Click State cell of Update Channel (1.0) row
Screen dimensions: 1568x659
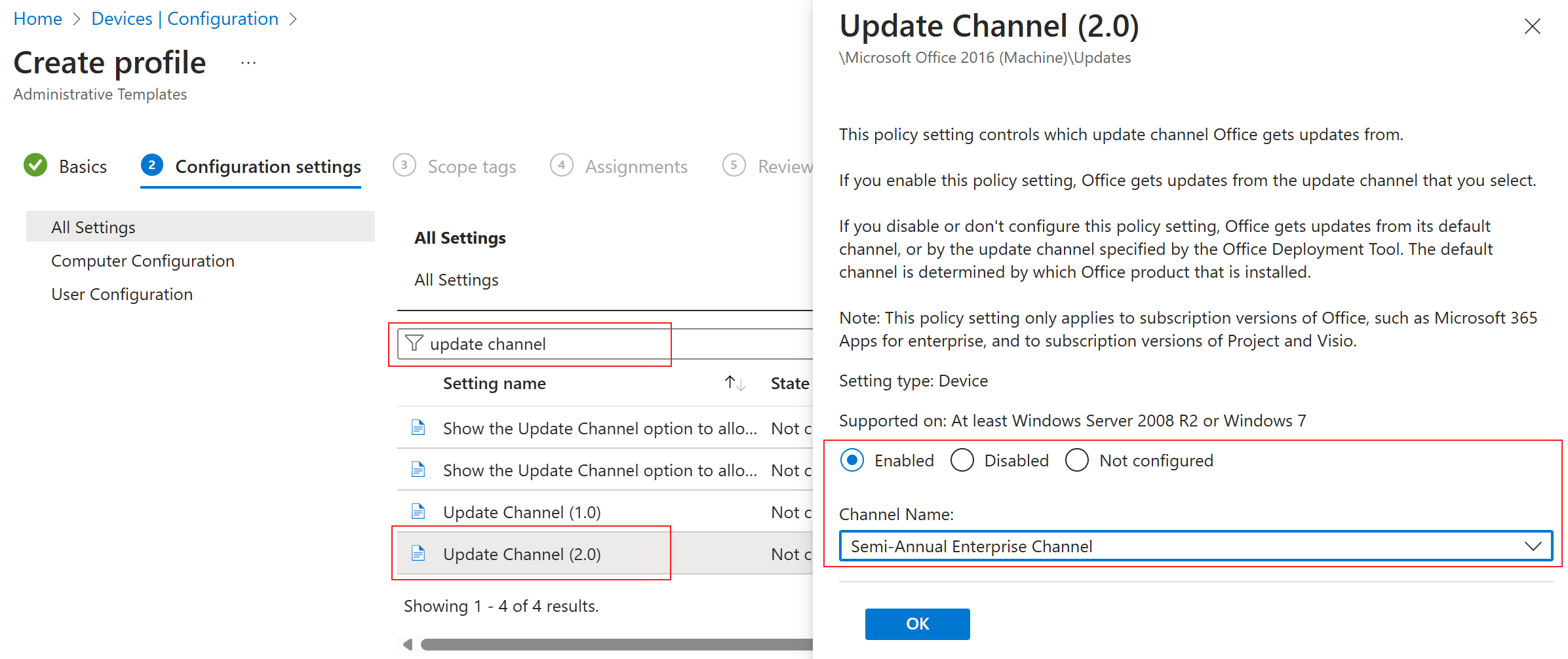coord(792,512)
